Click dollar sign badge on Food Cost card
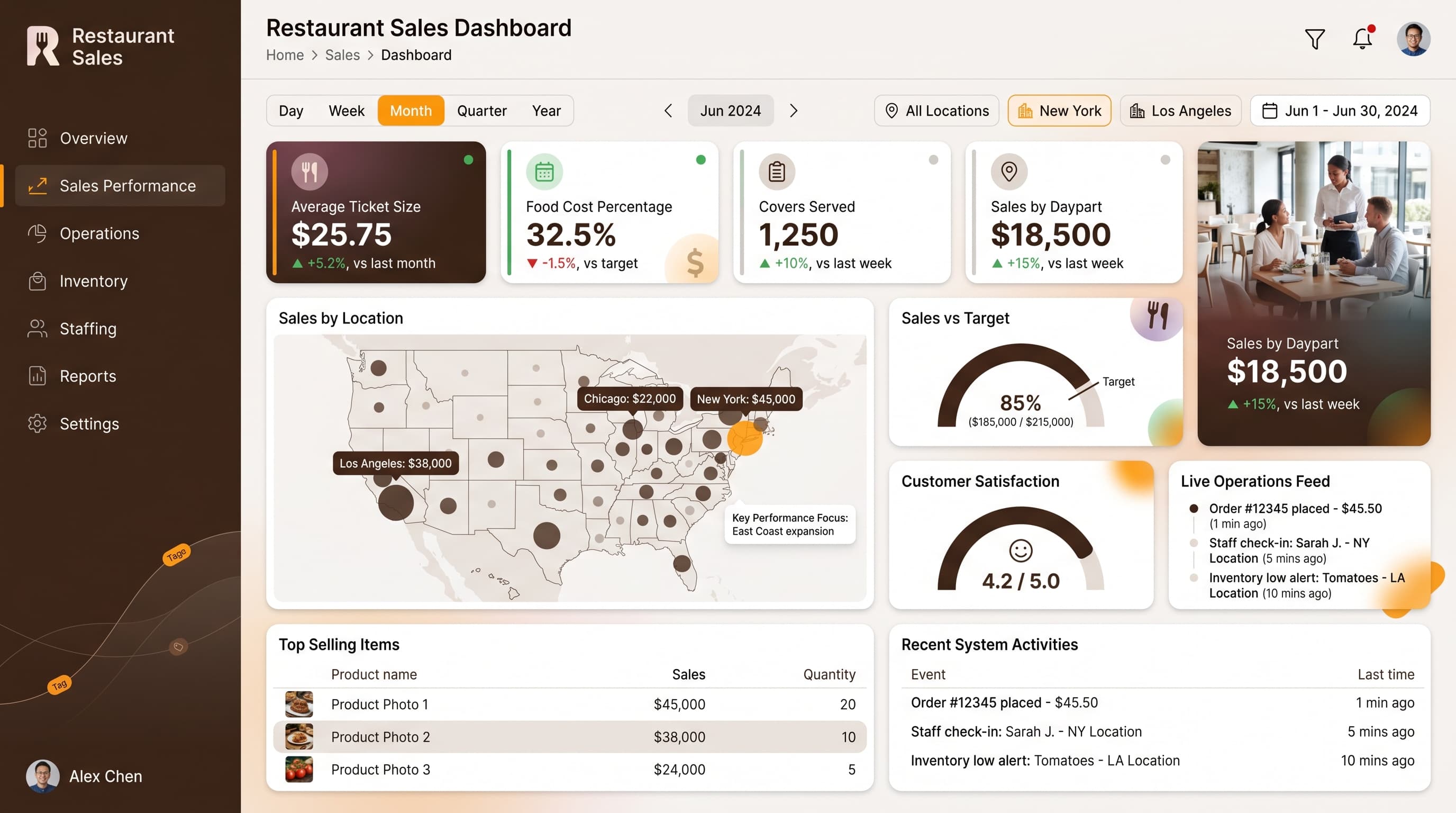This screenshot has height=813, width=1456. coord(694,260)
